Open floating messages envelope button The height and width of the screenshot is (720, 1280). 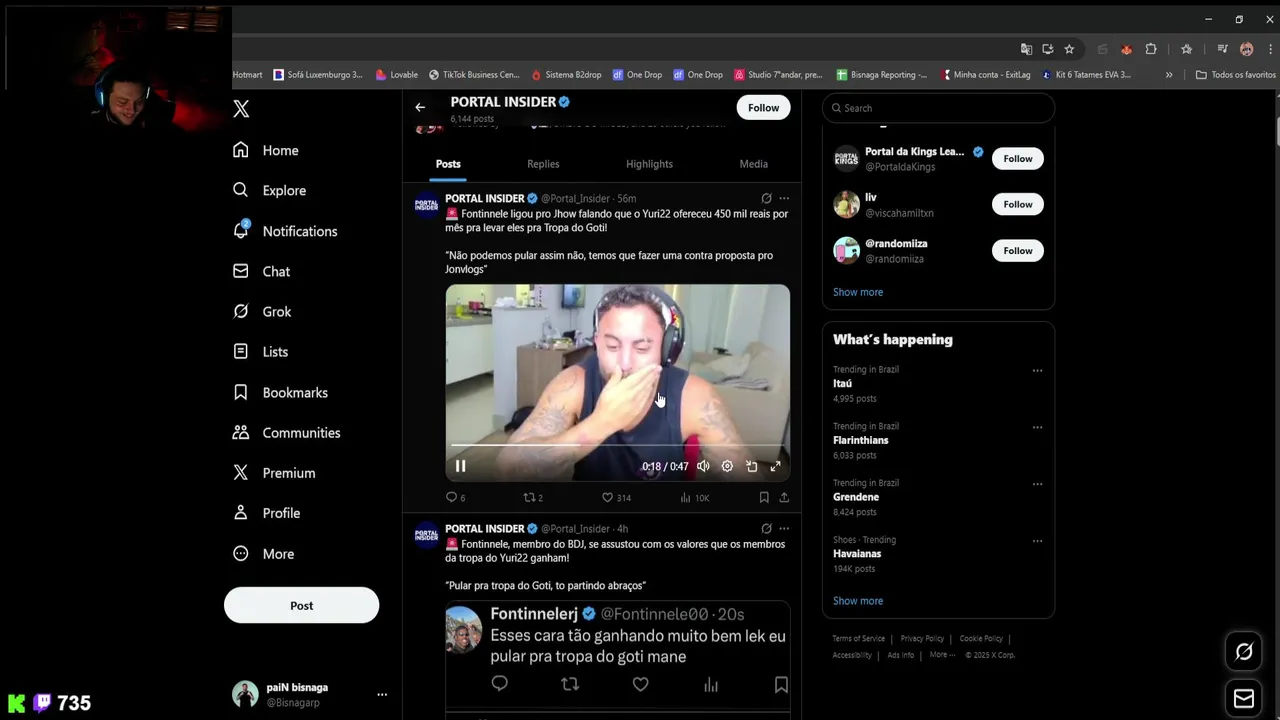point(1244,698)
